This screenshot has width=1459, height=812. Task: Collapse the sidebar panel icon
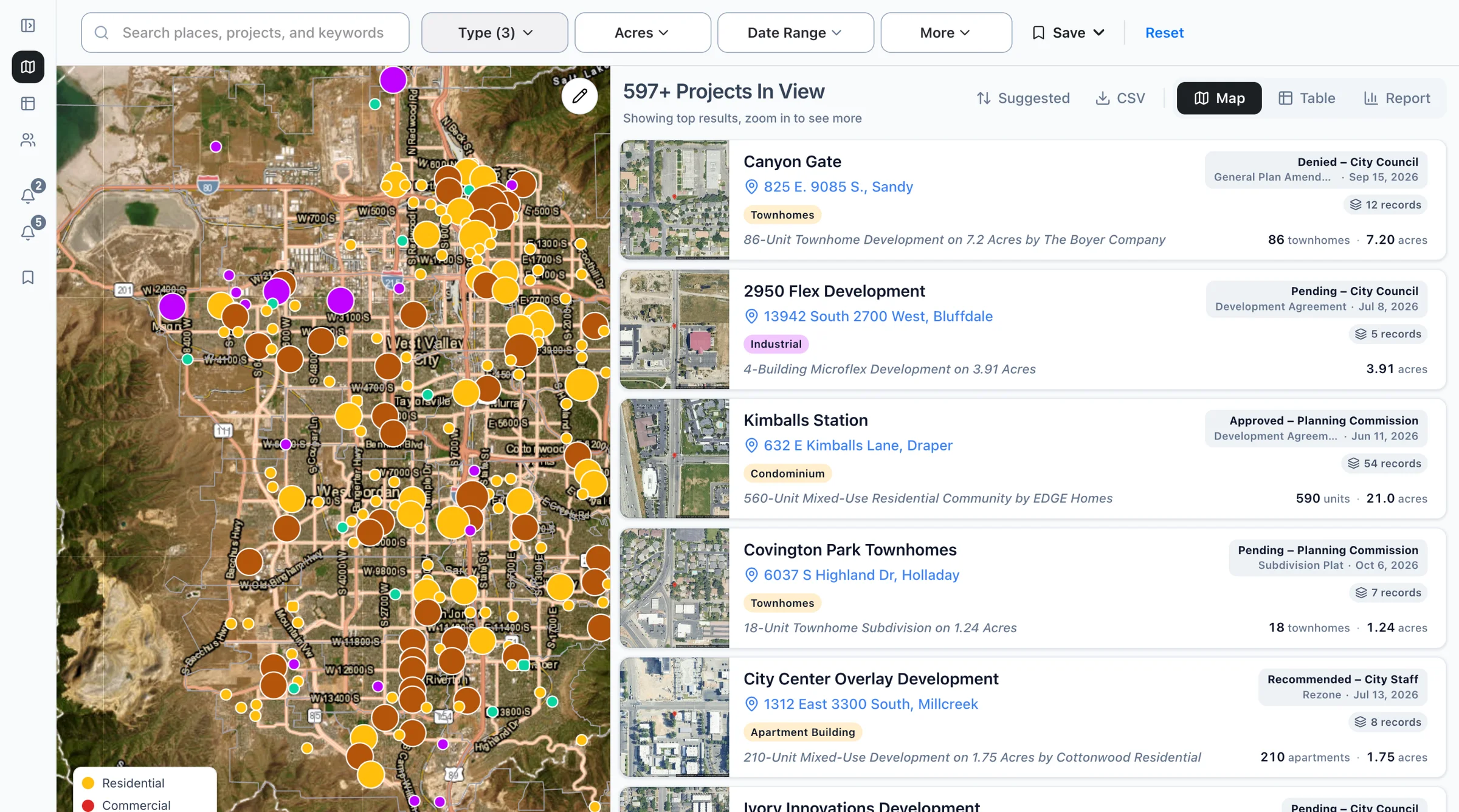pos(28,26)
